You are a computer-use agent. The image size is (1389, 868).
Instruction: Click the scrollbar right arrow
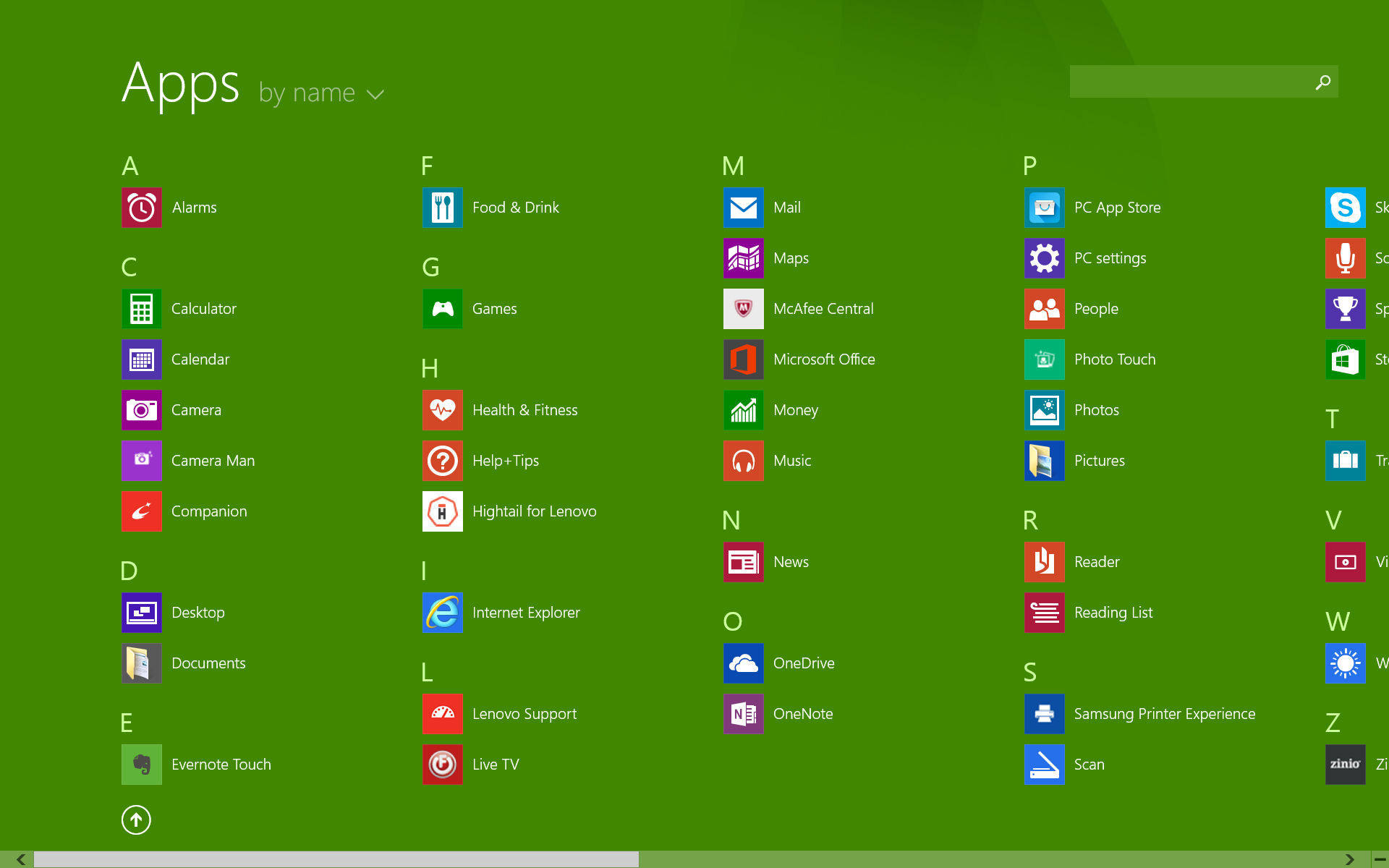1349,859
